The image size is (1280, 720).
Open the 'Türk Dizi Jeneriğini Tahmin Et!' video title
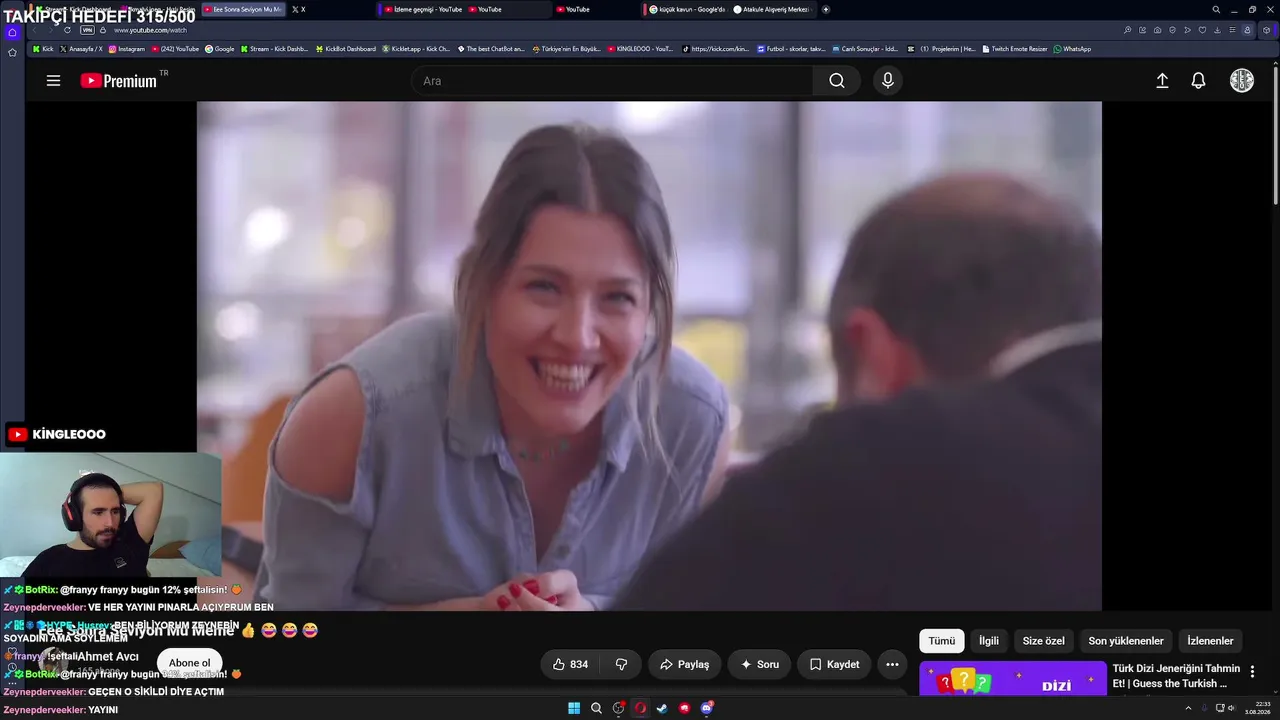[x=1176, y=676]
